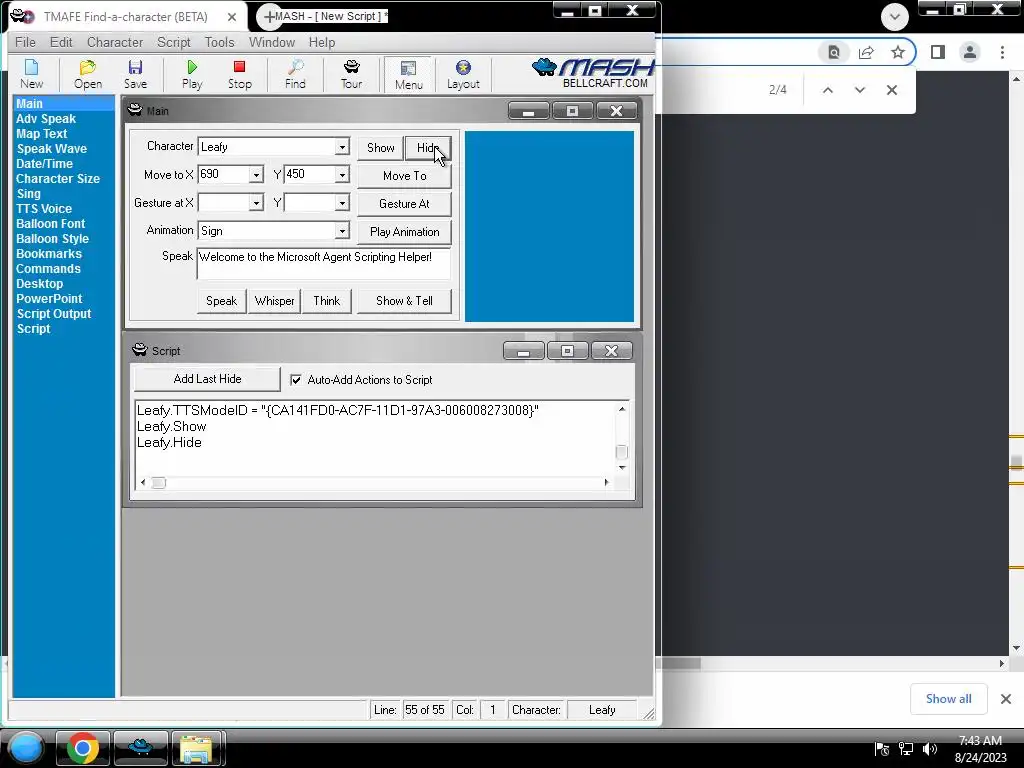Click the Show & Tell button
This screenshot has width=1024, height=768.
point(404,301)
